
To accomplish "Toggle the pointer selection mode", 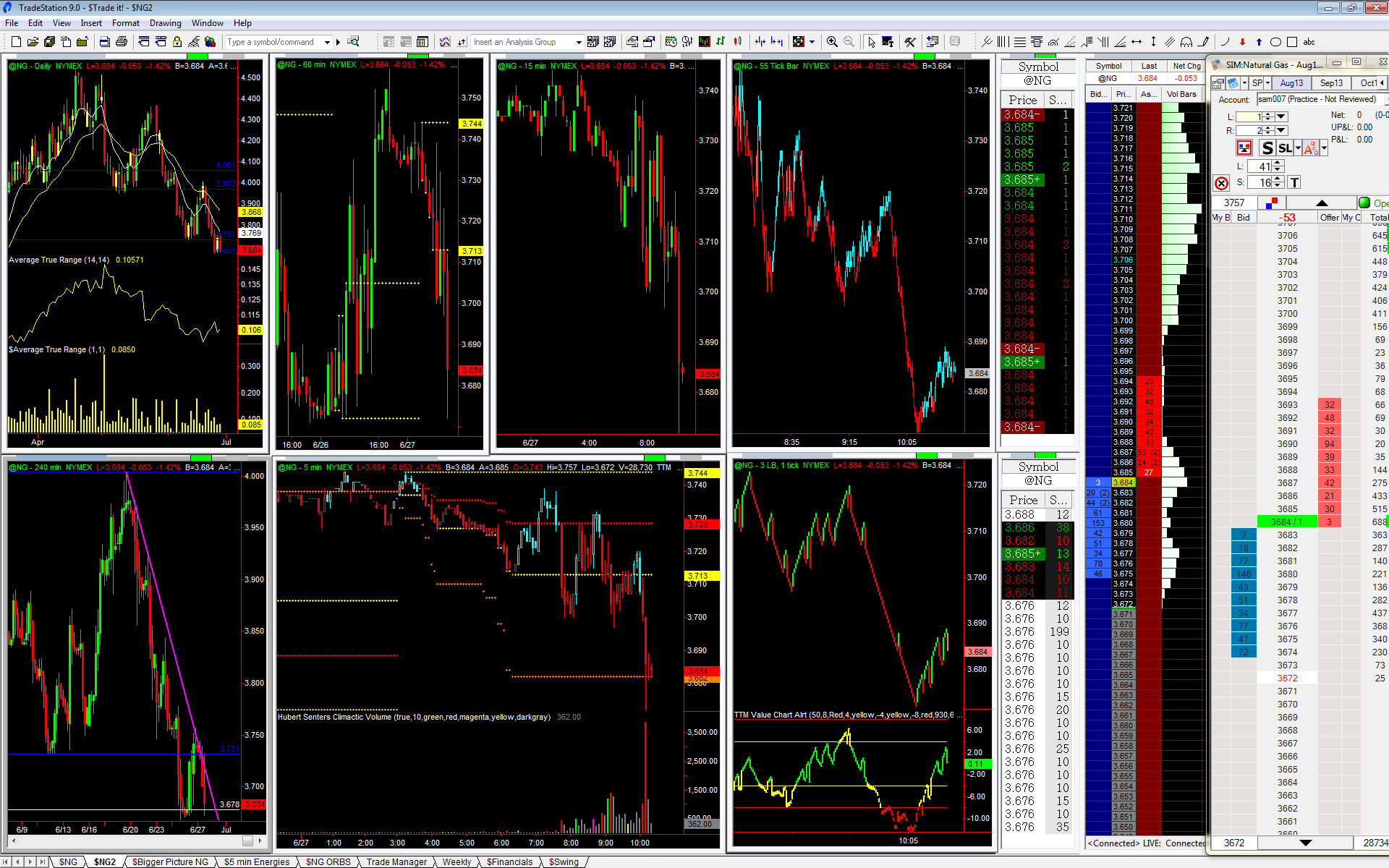I will coord(871,42).
